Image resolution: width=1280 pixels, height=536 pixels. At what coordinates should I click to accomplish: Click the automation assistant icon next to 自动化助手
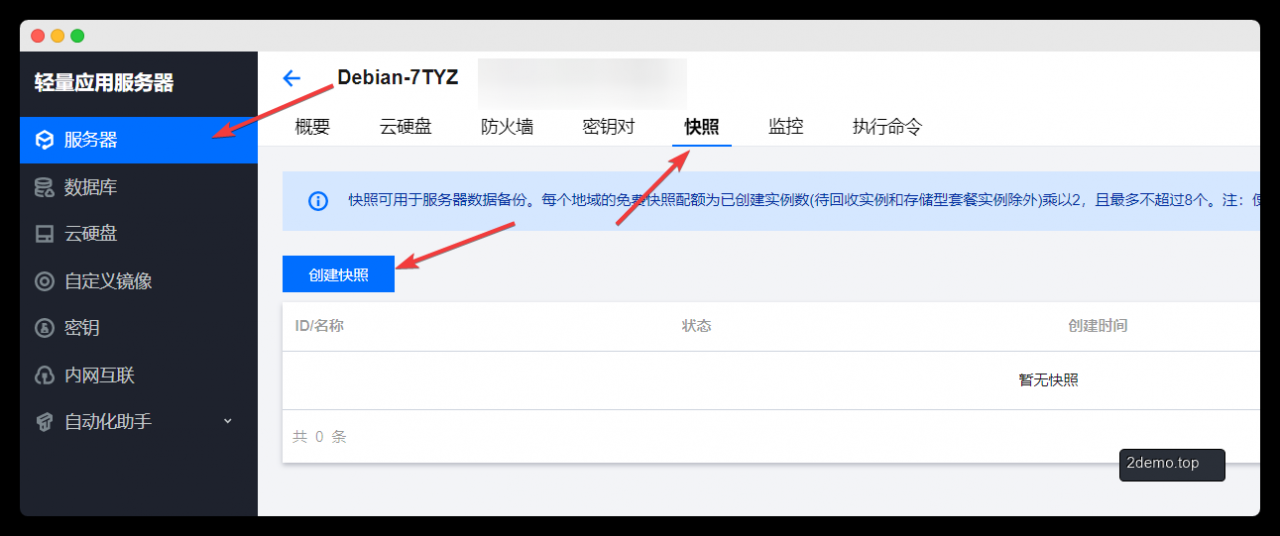(44, 422)
